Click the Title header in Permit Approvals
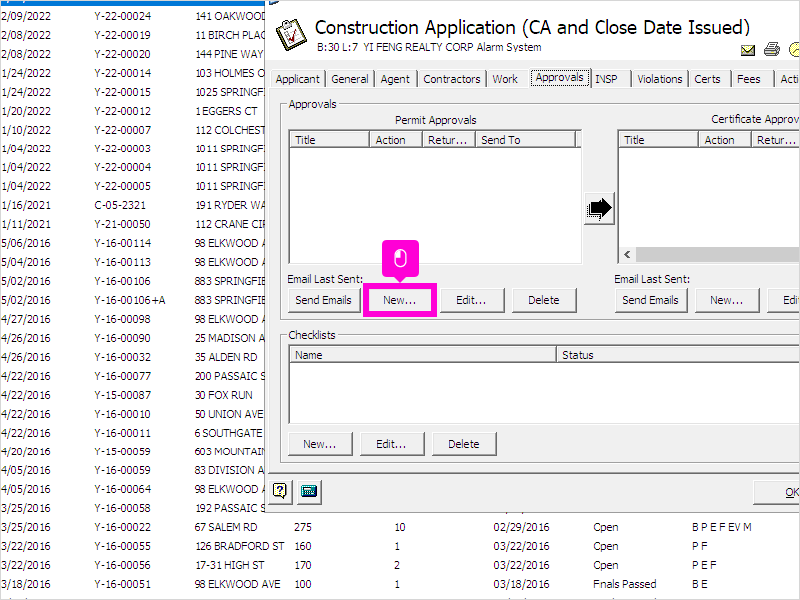 (329, 140)
